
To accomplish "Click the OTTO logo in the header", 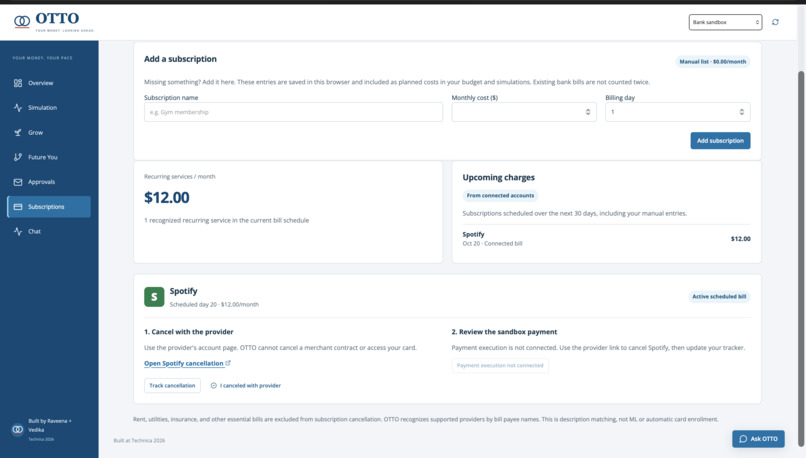I will pyautogui.click(x=54, y=21).
